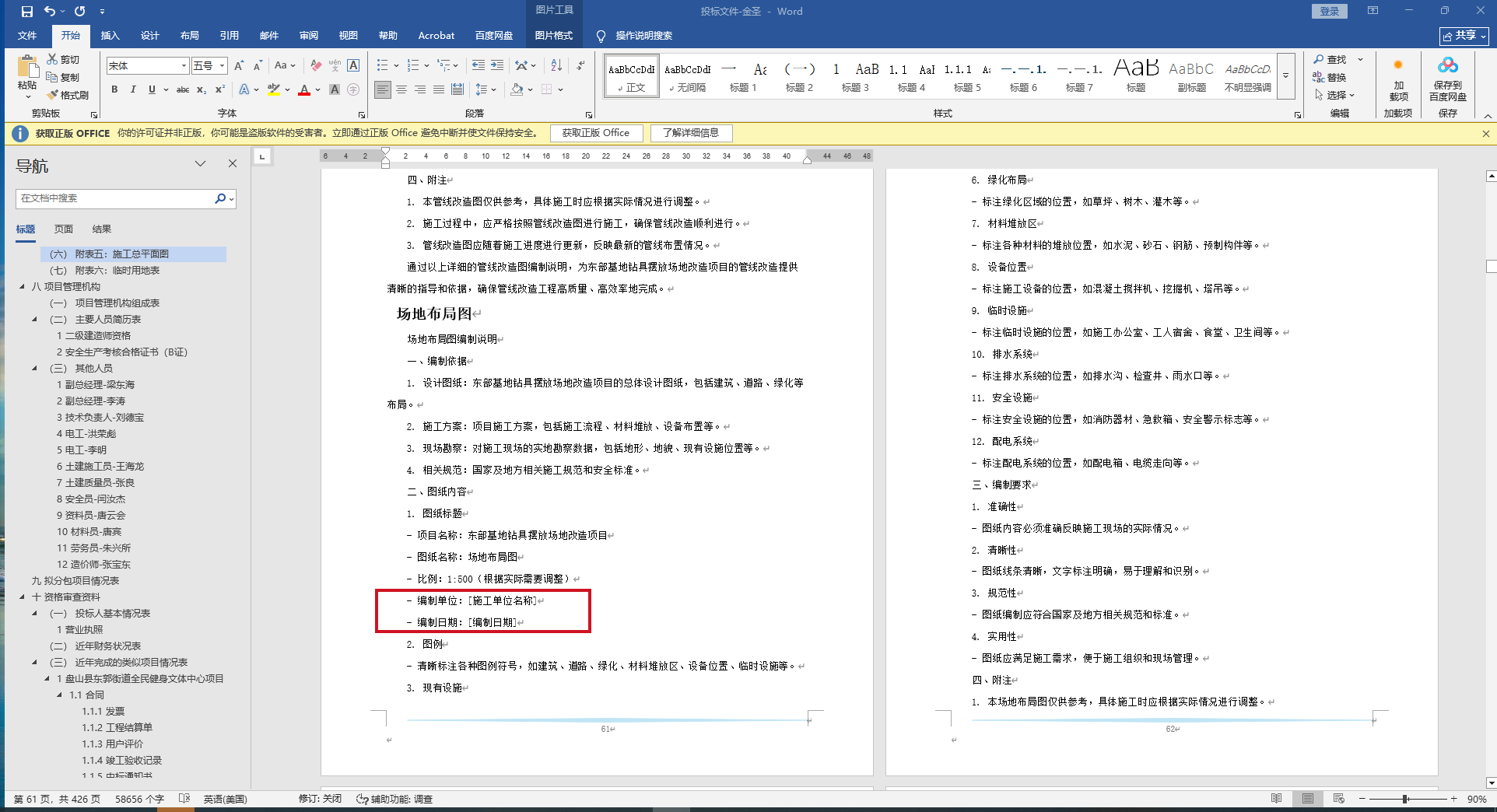1497x812 pixels.
Task: Click the 了解详细信息 button
Action: pyautogui.click(x=690, y=134)
